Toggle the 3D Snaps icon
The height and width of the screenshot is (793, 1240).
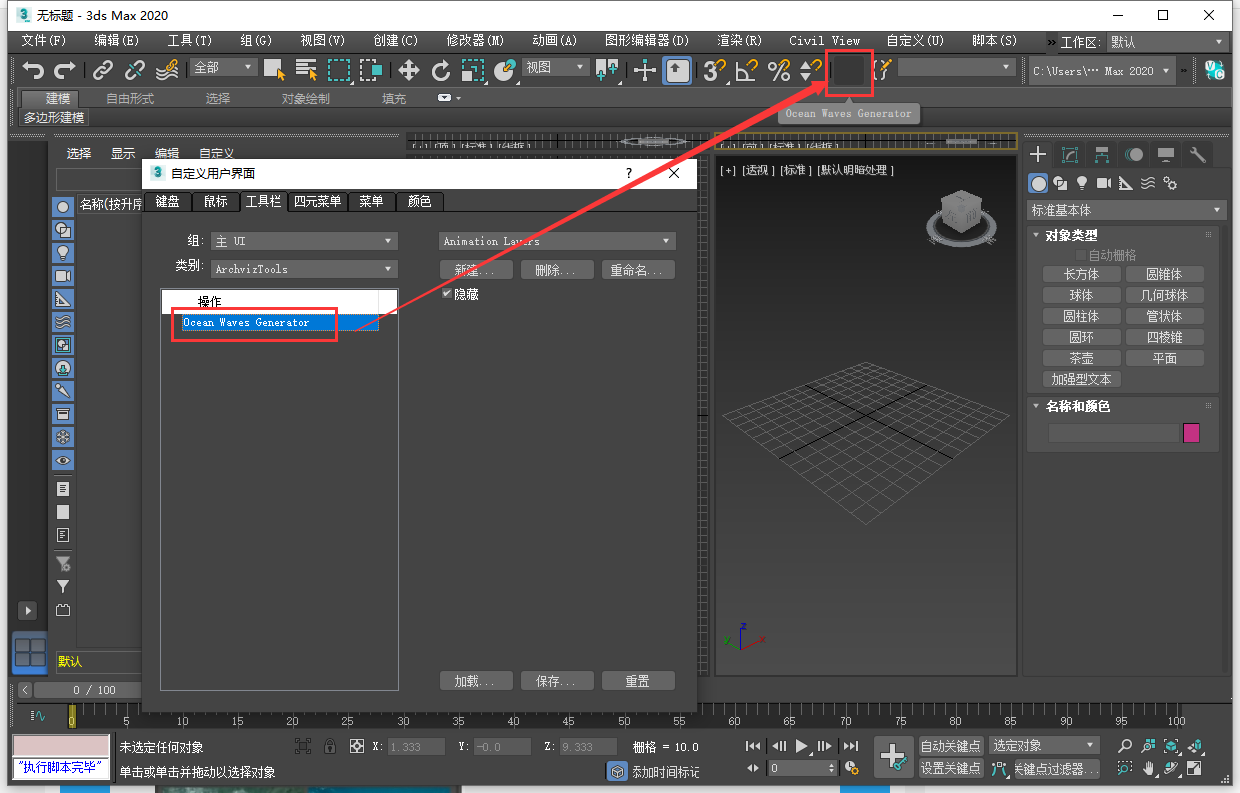tap(713, 70)
